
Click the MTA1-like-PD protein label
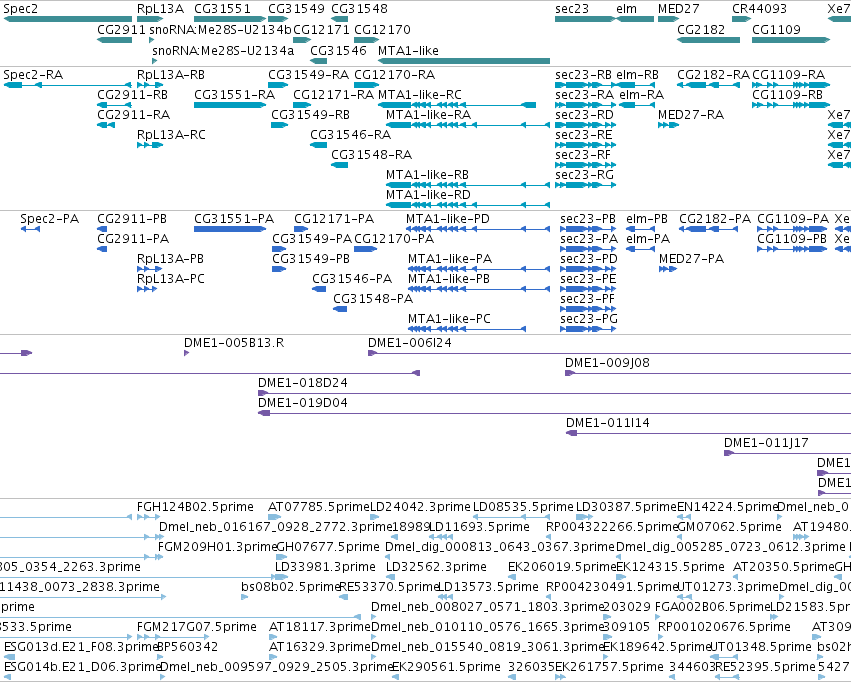[448, 219]
